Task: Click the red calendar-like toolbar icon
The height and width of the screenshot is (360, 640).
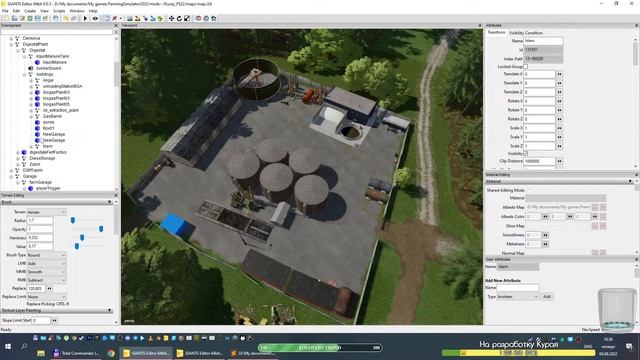Action: 198,18
